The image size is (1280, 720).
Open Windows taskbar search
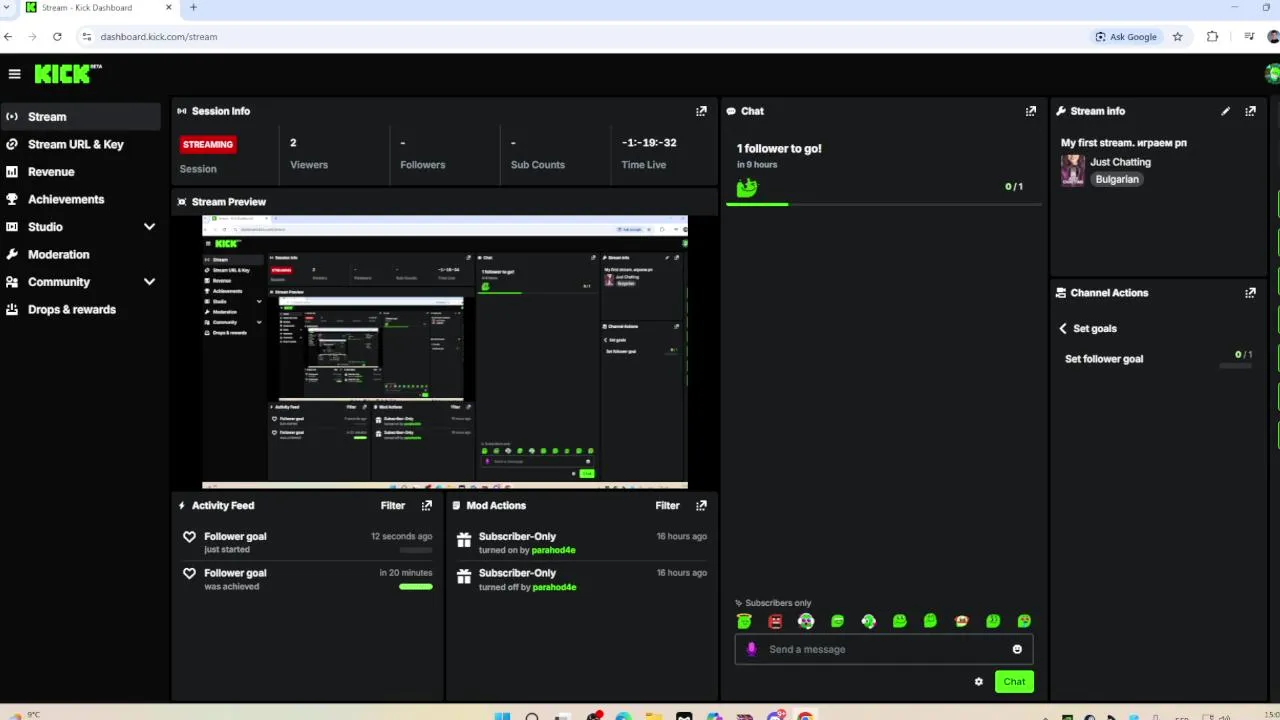[x=532, y=716]
